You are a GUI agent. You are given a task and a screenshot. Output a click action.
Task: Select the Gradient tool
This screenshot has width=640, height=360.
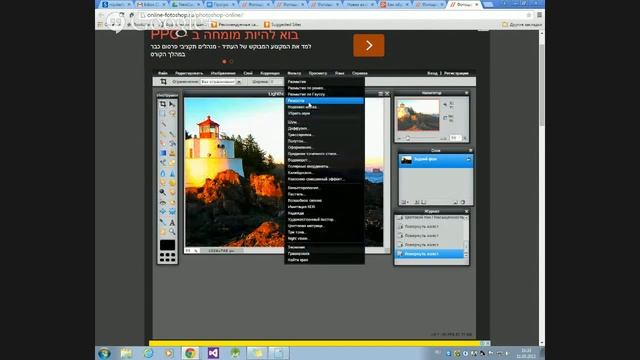click(x=163, y=153)
